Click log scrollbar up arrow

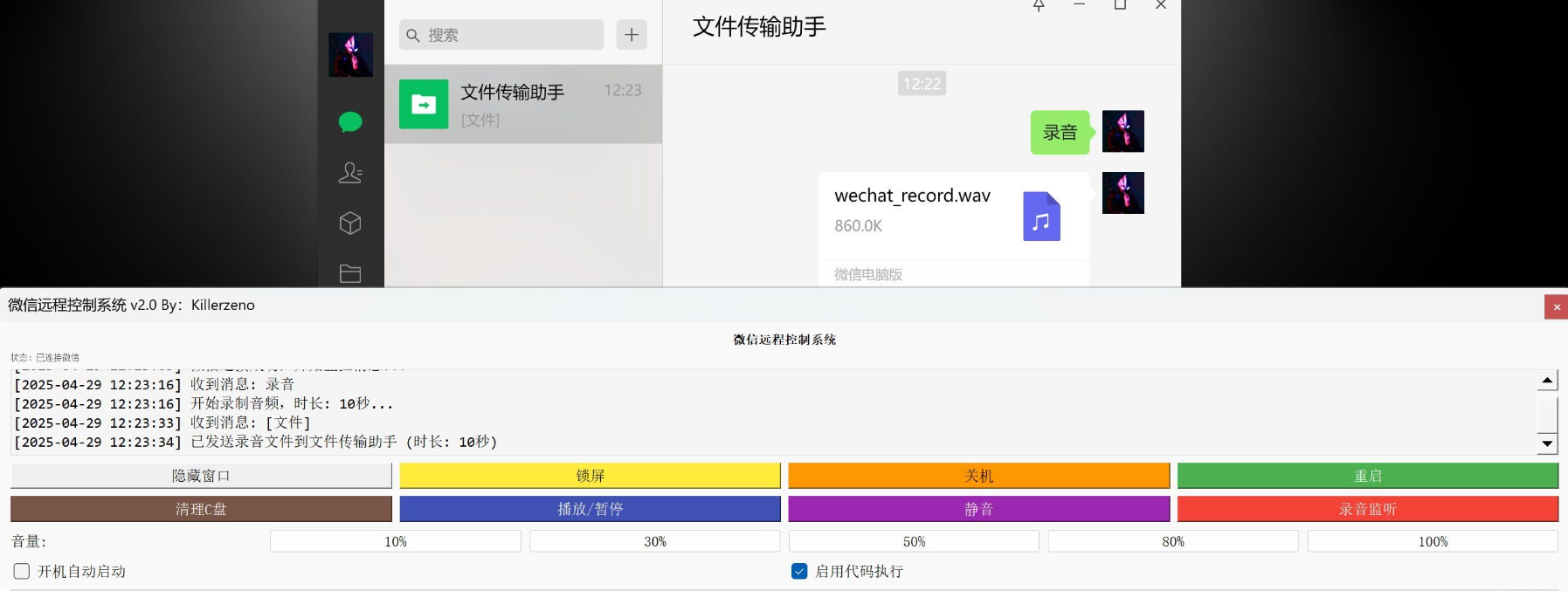pos(1547,380)
